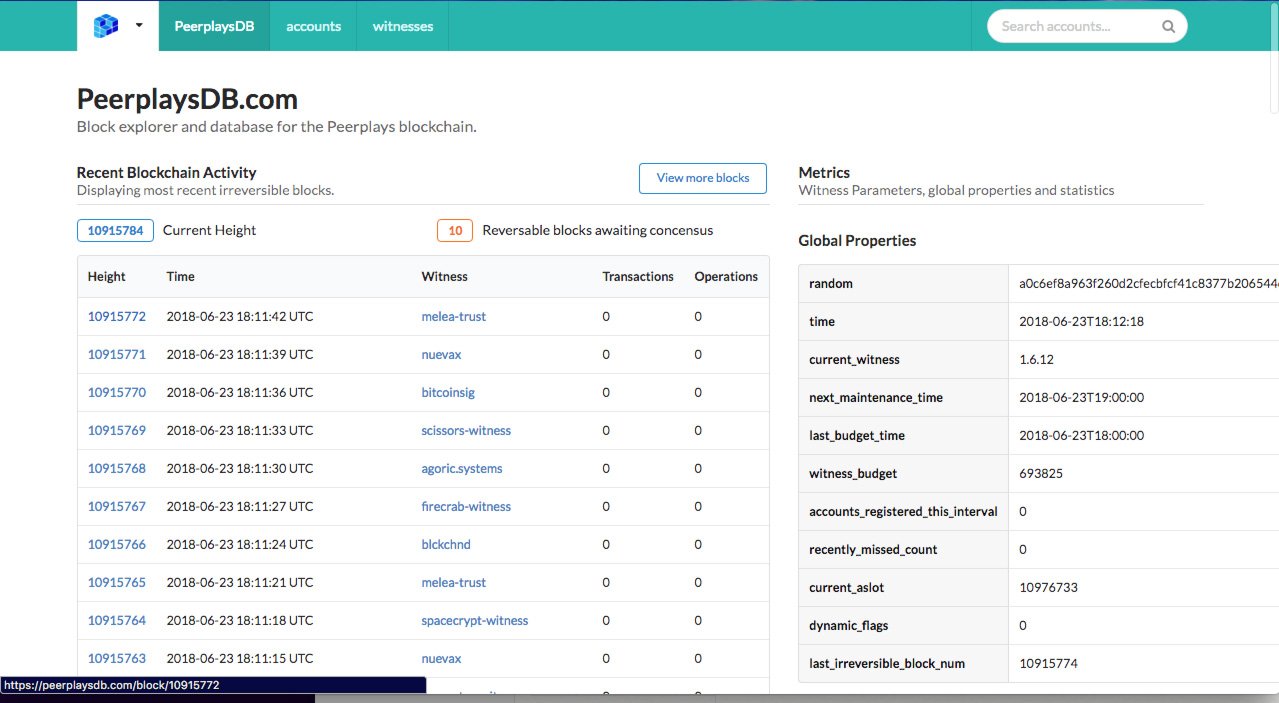Open block 10915765
The height and width of the screenshot is (703, 1279).
click(x=117, y=583)
